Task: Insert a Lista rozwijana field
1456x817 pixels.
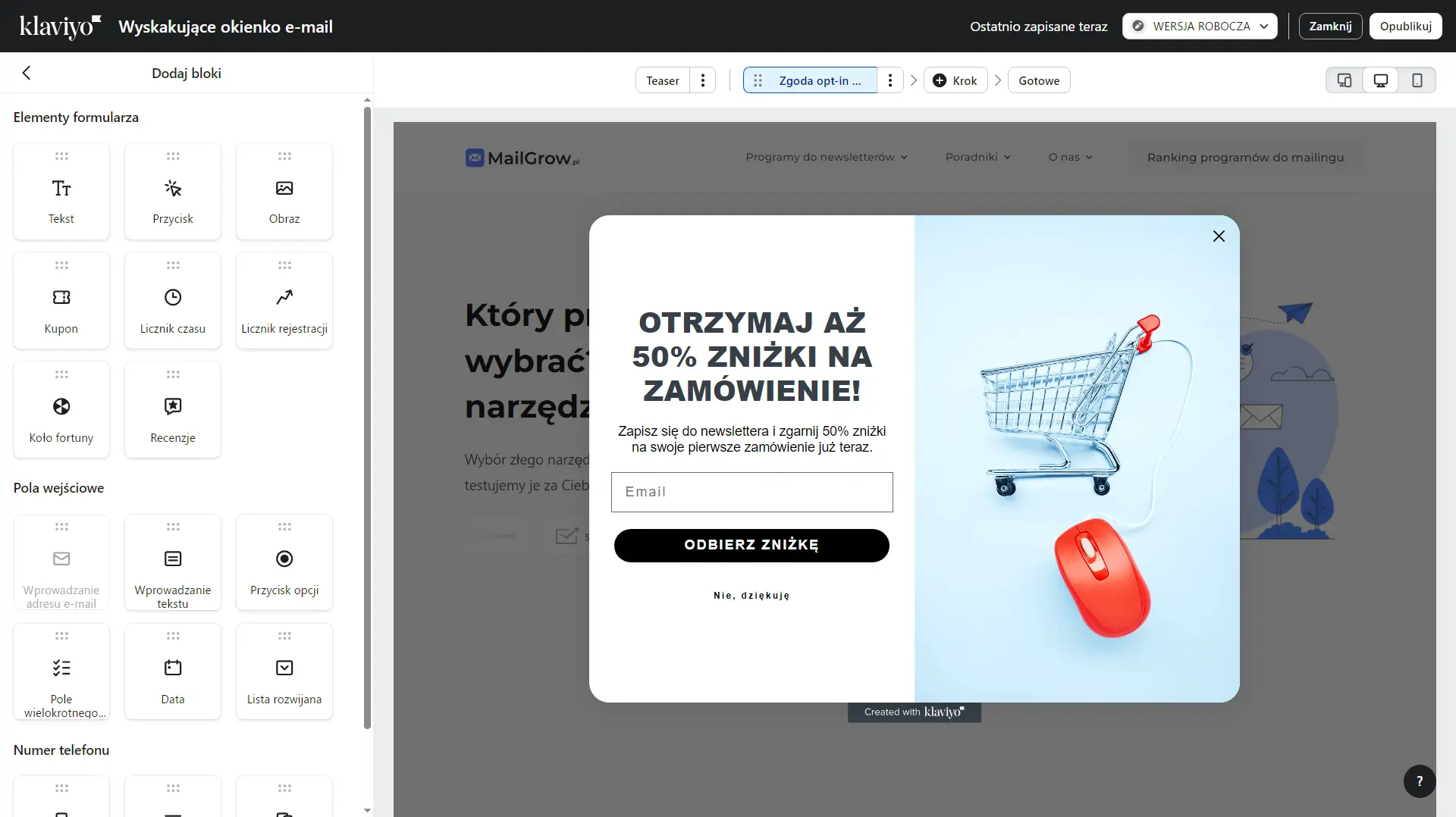Action: coord(284,671)
